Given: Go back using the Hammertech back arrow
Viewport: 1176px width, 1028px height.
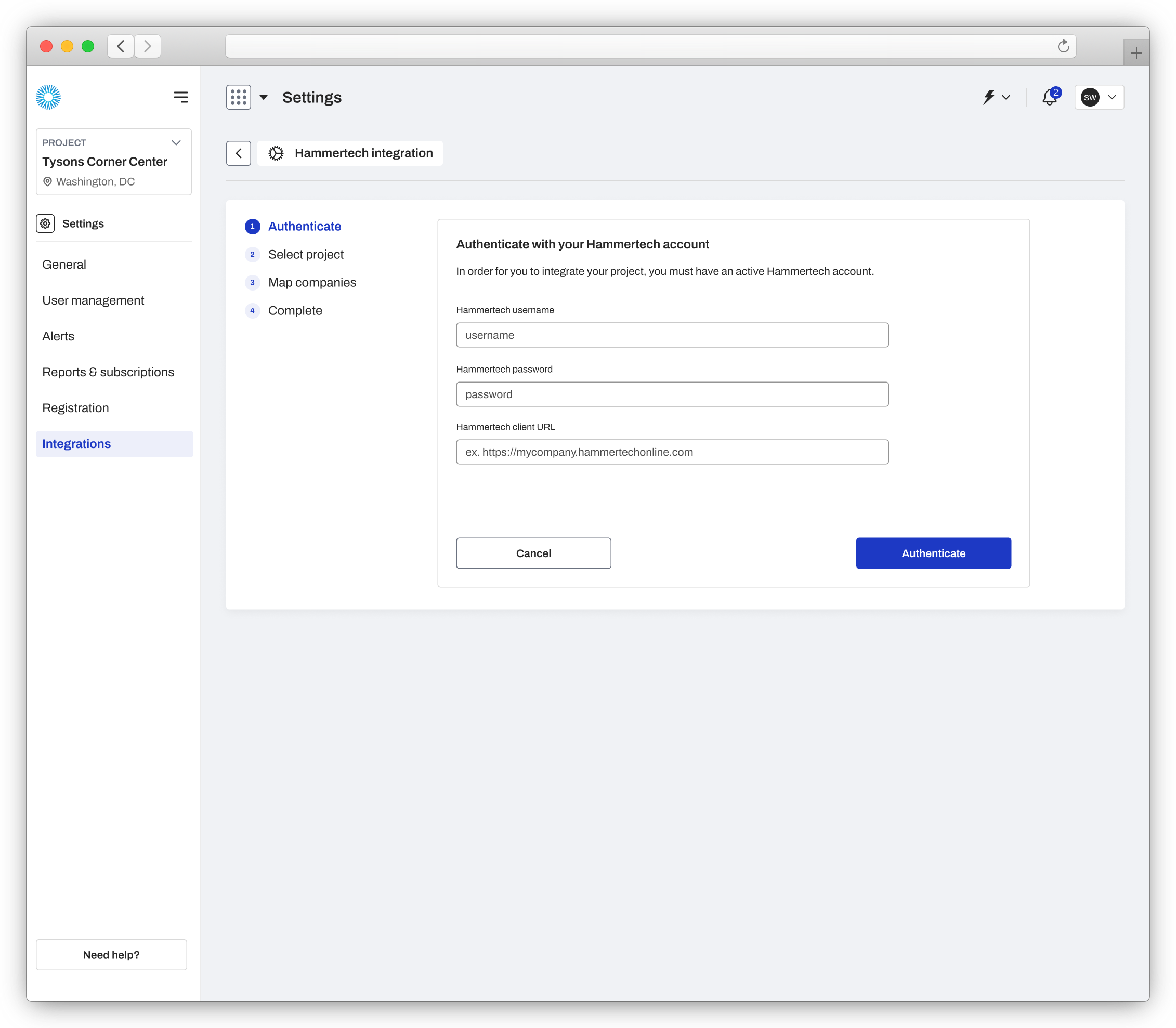Looking at the screenshot, I should [x=238, y=153].
